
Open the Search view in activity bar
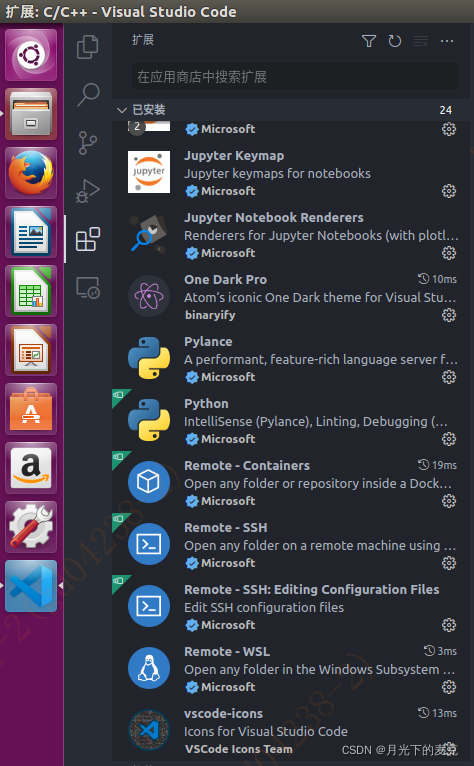point(88,95)
